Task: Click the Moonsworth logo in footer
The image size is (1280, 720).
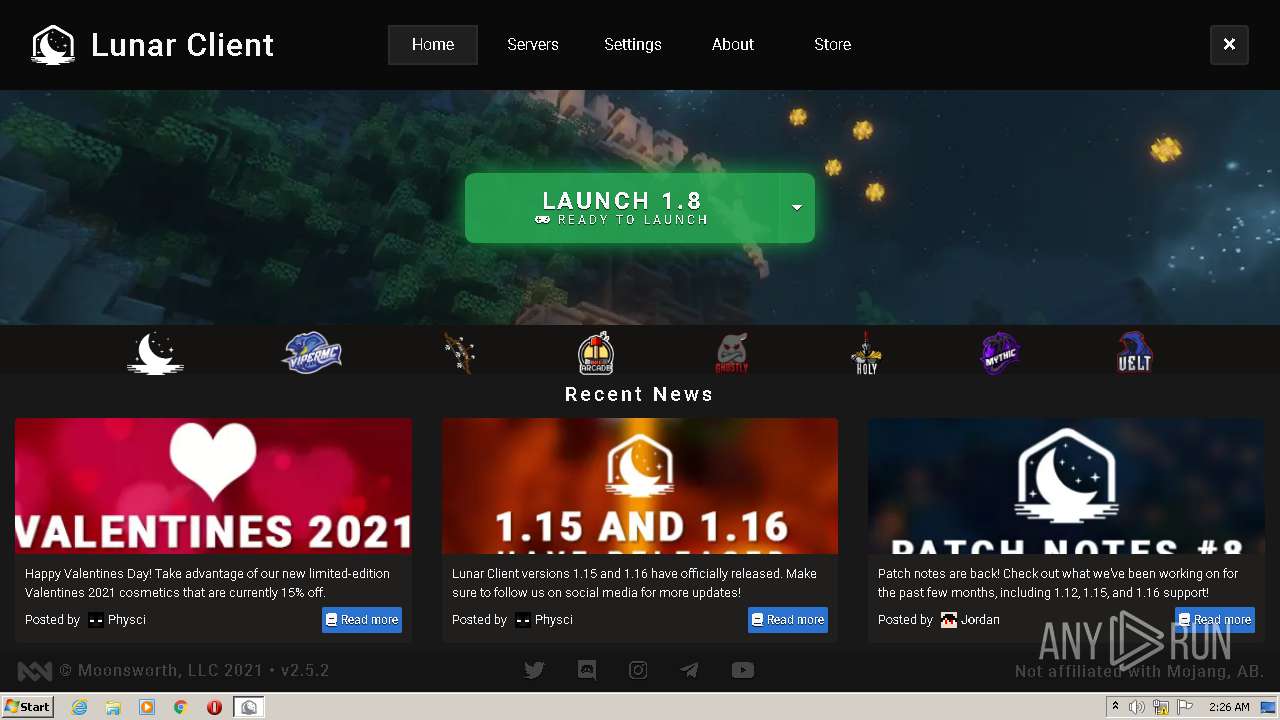Action: [x=35, y=671]
